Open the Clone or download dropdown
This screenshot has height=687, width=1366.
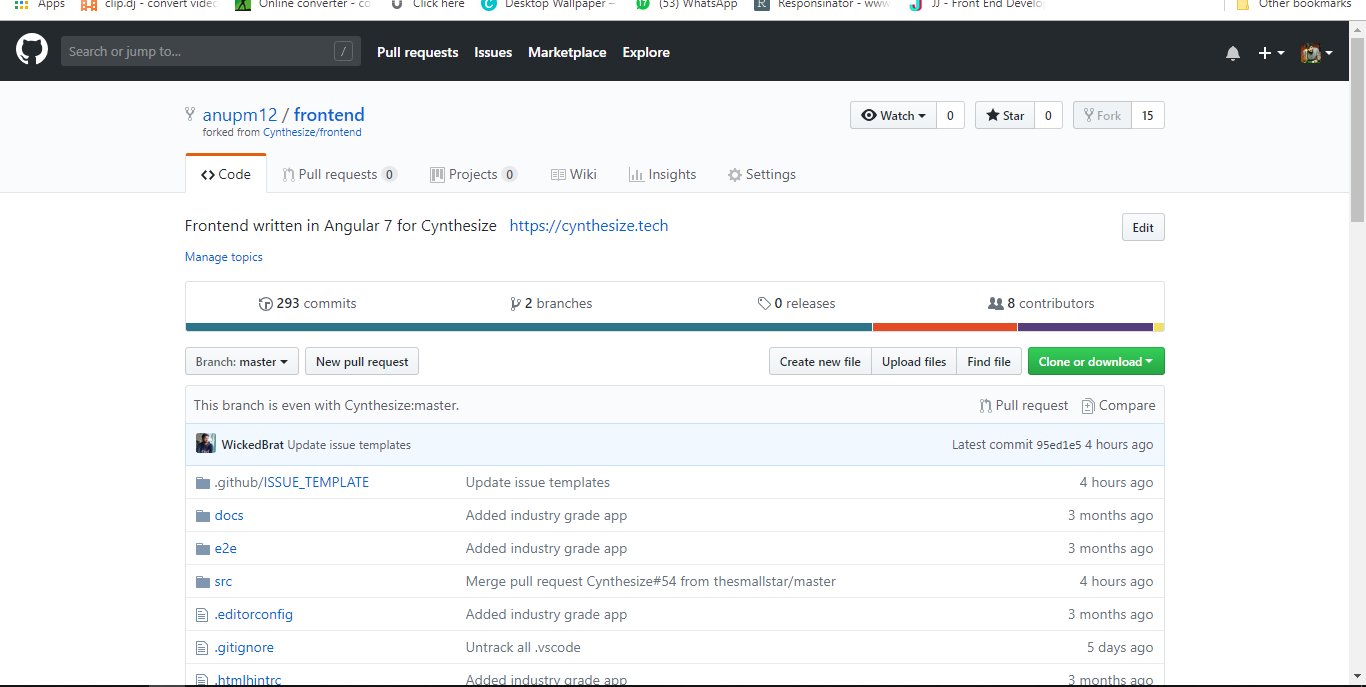pyautogui.click(x=1096, y=361)
